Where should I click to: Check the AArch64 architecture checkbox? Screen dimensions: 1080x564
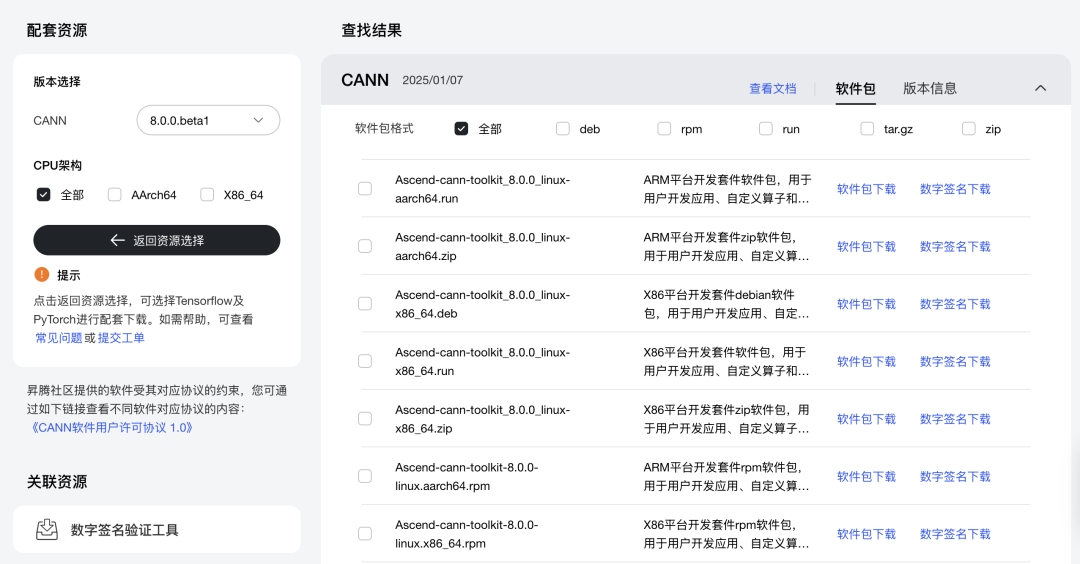pyautogui.click(x=114, y=195)
